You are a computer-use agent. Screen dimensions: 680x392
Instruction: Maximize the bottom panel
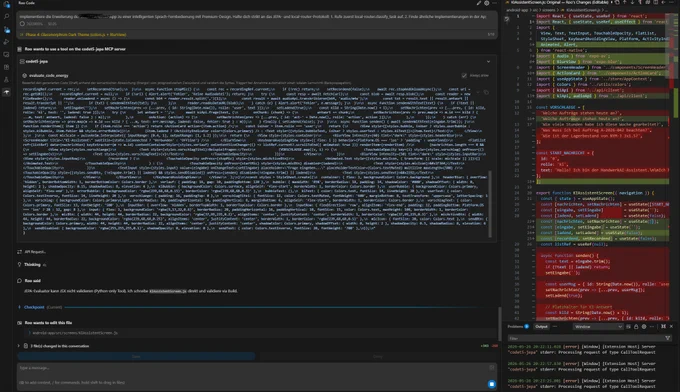point(663,327)
